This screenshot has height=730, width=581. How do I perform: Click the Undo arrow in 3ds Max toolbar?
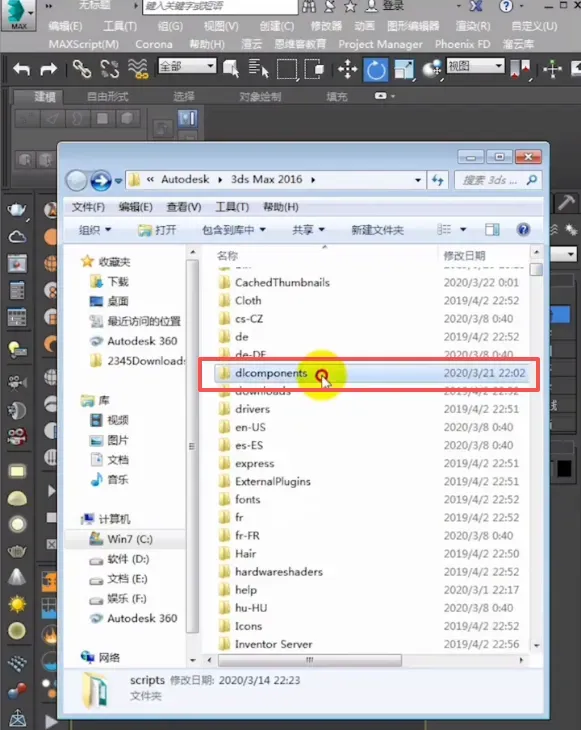pos(21,69)
